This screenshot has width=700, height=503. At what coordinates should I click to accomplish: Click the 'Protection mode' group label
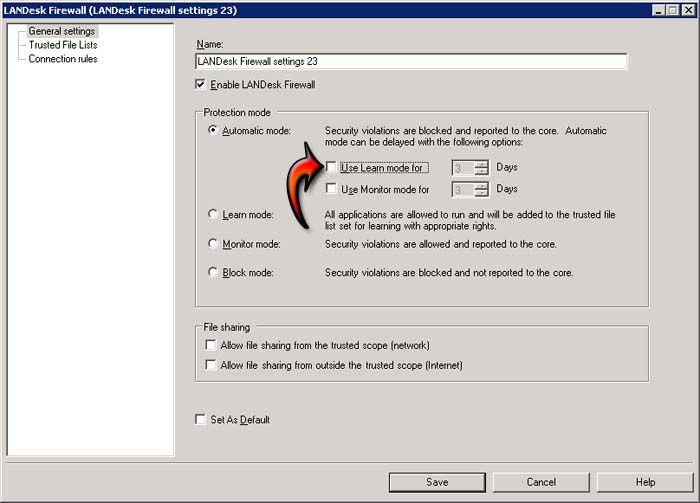pyautogui.click(x=237, y=112)
